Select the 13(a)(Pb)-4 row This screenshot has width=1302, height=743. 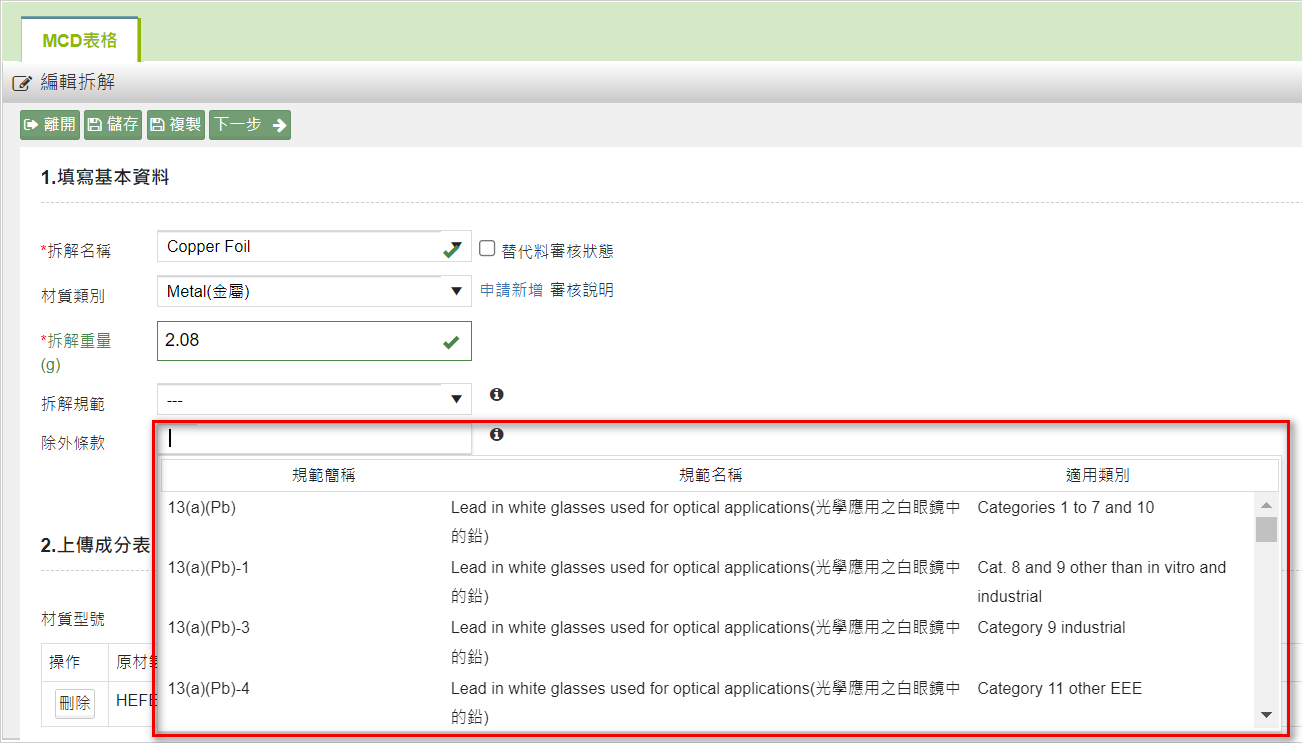(x=709, y=702)
